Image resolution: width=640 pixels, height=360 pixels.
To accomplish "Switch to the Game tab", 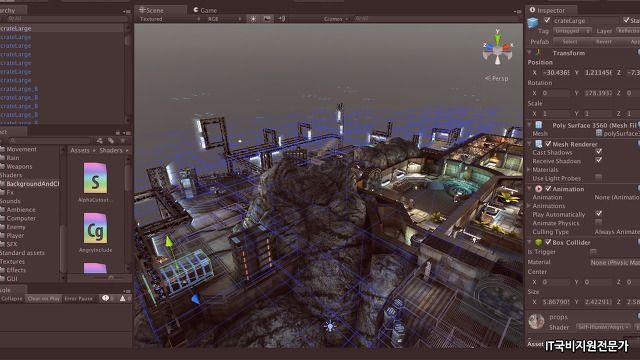I will point(206,10).
